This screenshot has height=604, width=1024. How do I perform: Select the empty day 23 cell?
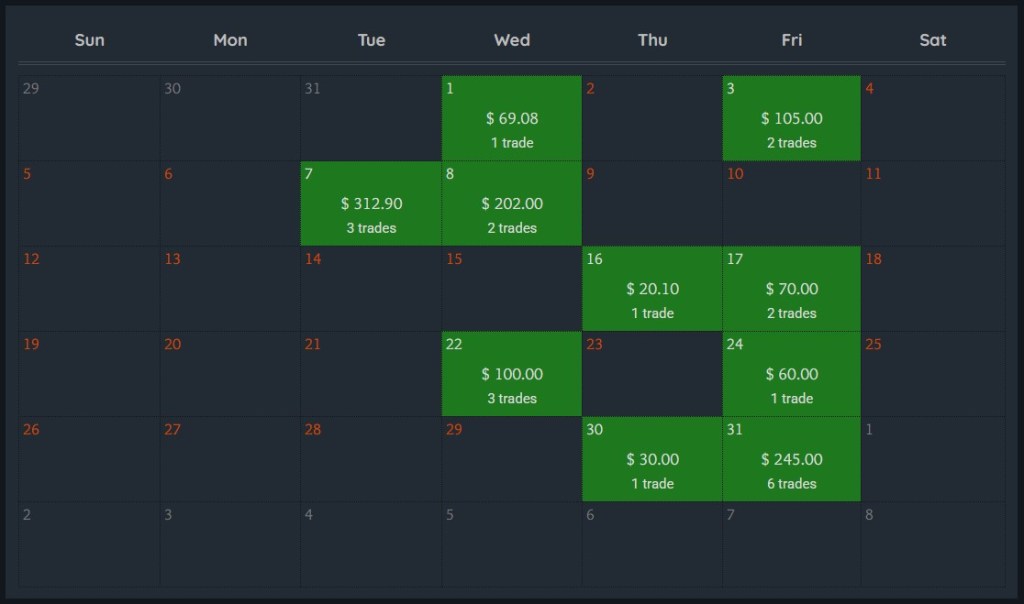coord(652,373)
